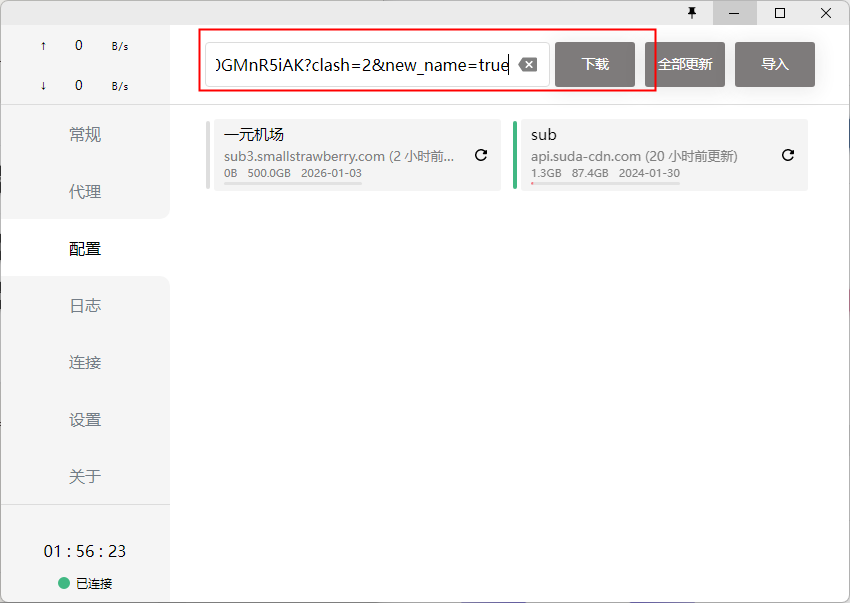
Task: Focus the subscription URL input field
Action: pos(360,65)
